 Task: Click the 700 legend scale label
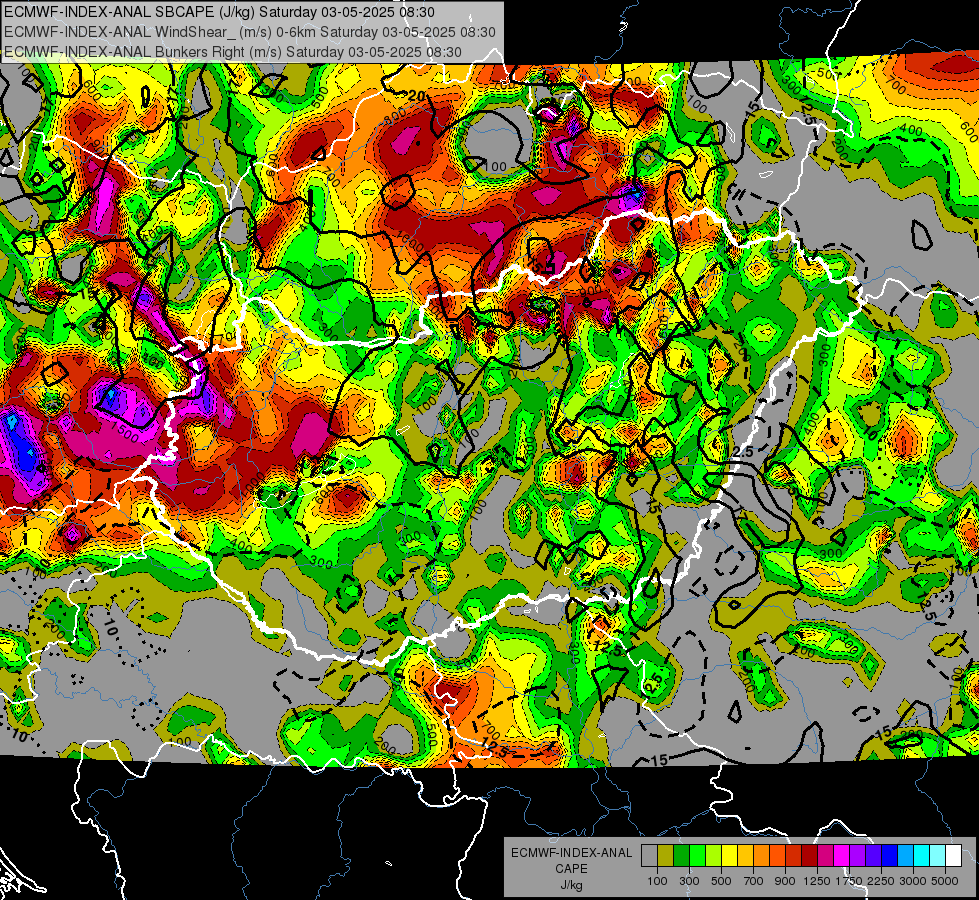point(754,881)
